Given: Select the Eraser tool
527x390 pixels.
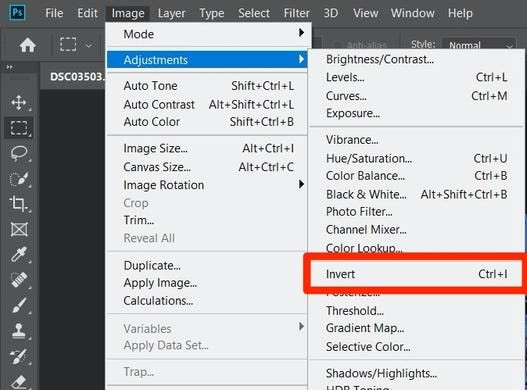Looking at the screenshot, I should pyautogui.click(x=19, y=382).
